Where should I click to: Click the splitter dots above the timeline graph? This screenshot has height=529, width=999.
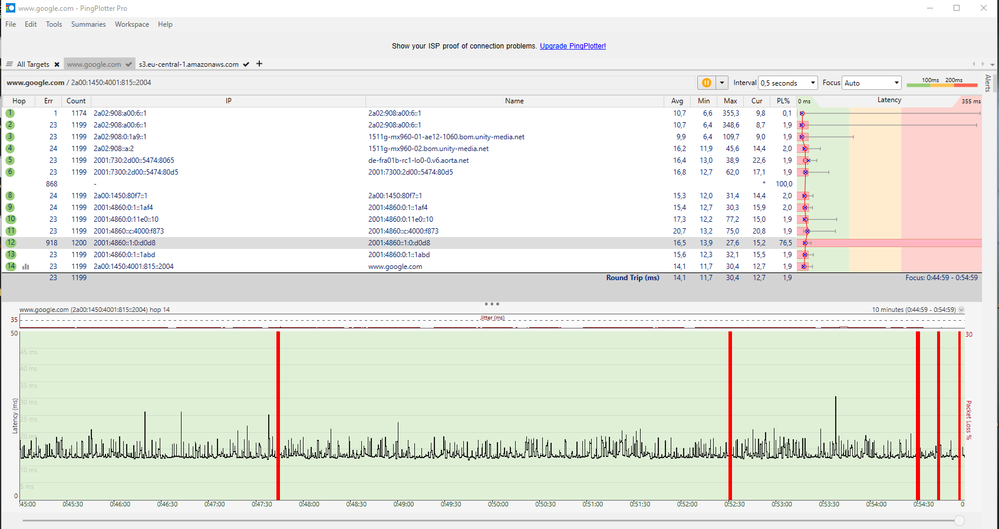491,303
